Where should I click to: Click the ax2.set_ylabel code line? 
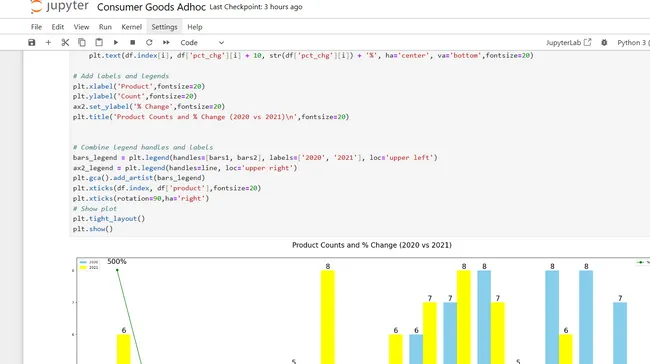tap(149, 107)
